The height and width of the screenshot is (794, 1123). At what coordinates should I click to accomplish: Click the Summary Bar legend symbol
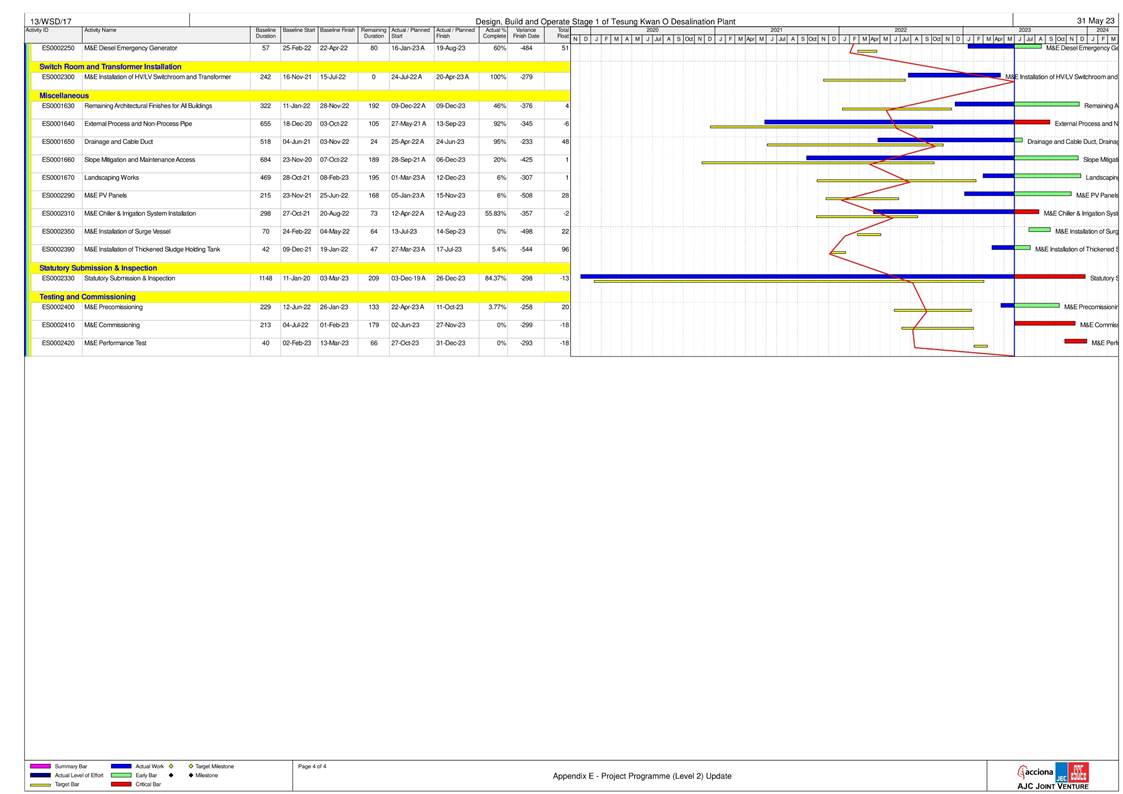coord(41,766)
